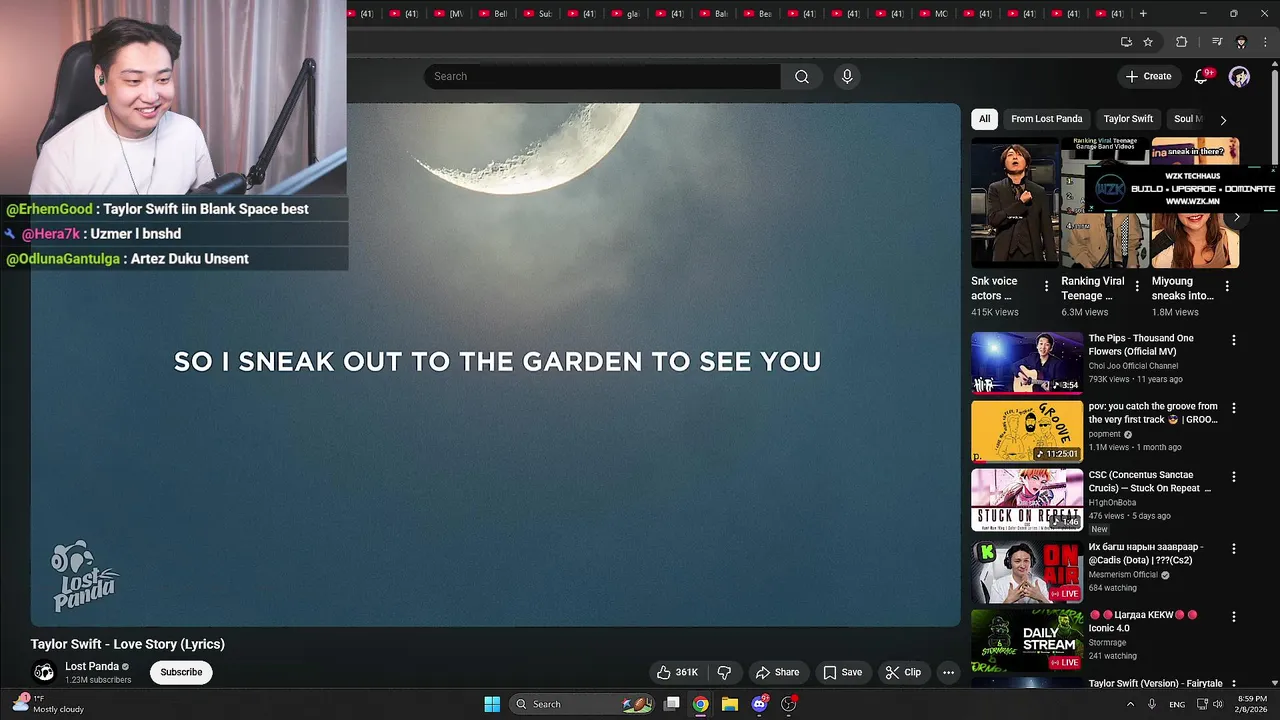1280x720 pixels.
Task: Like the Love Story video
Action: click(x=677, y=672)
